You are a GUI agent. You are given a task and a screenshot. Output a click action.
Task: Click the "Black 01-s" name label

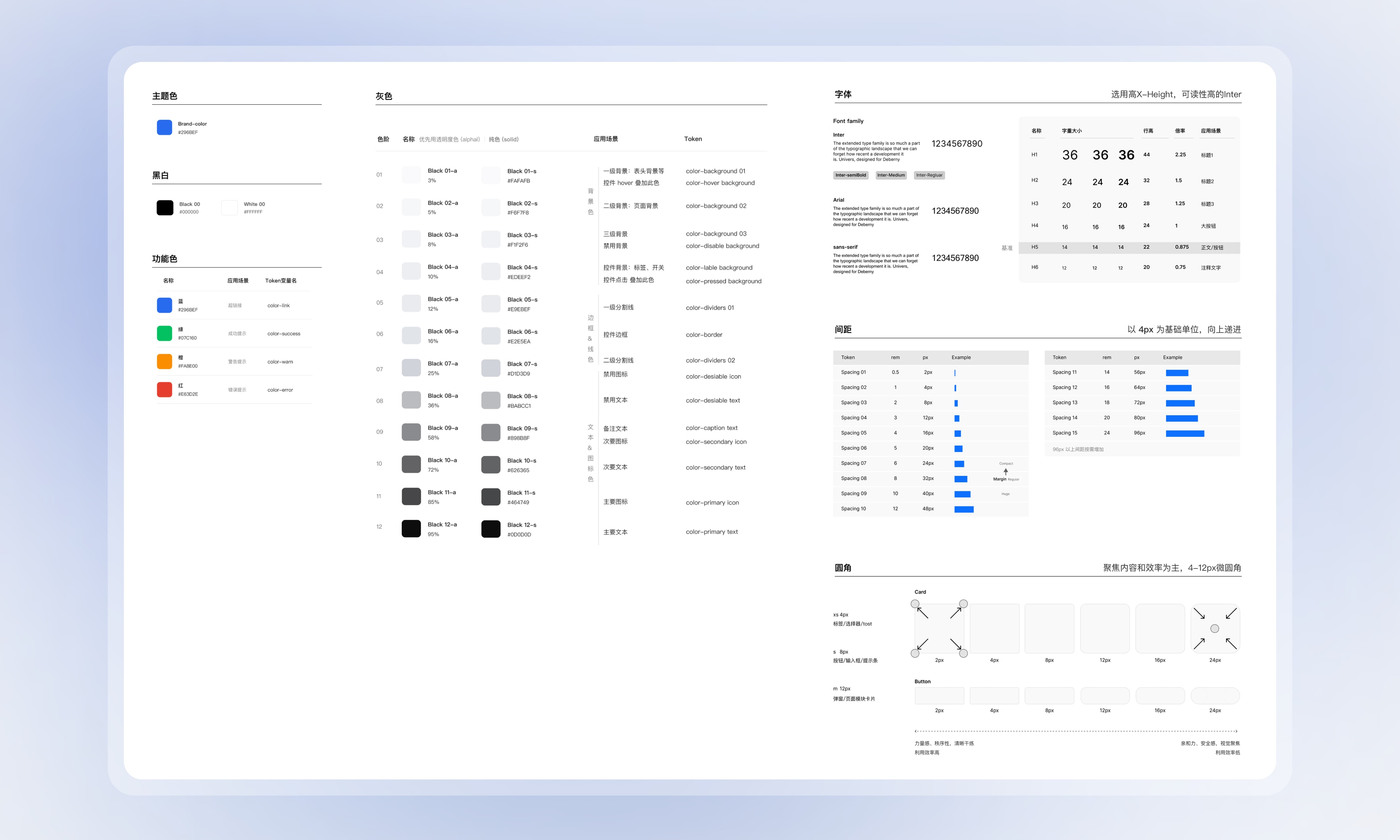click(522, 171)
